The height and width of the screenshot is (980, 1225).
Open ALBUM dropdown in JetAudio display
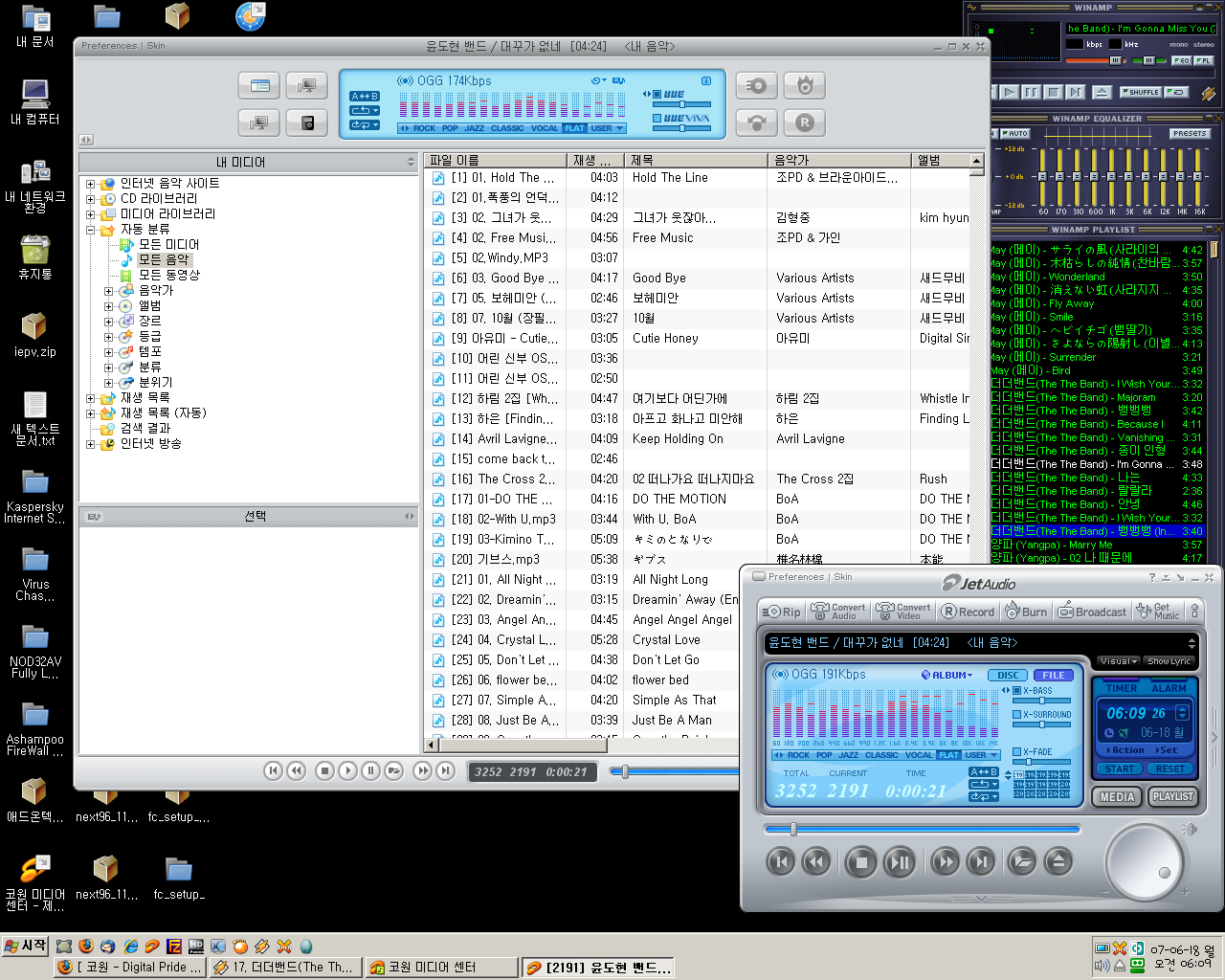click(947, 675)
